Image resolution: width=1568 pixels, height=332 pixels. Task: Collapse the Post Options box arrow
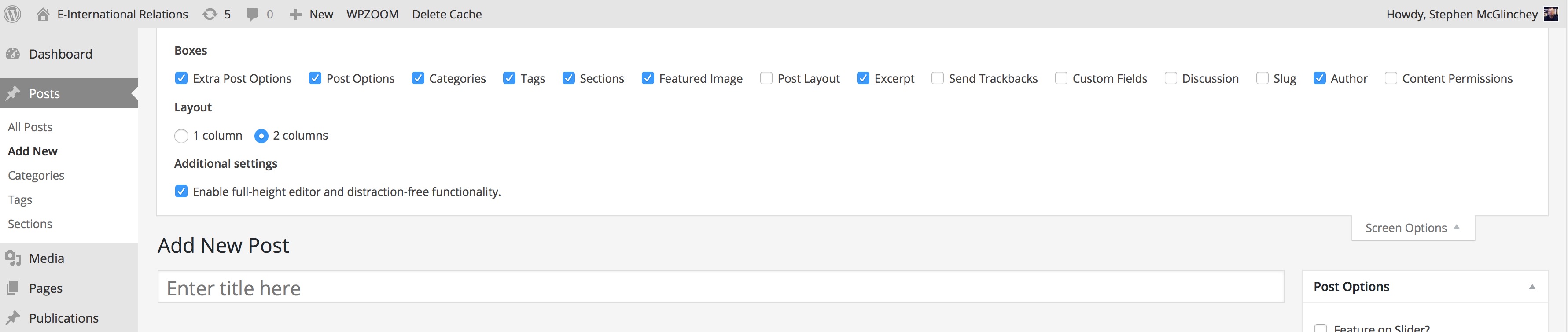click(x=1532, y=286)
